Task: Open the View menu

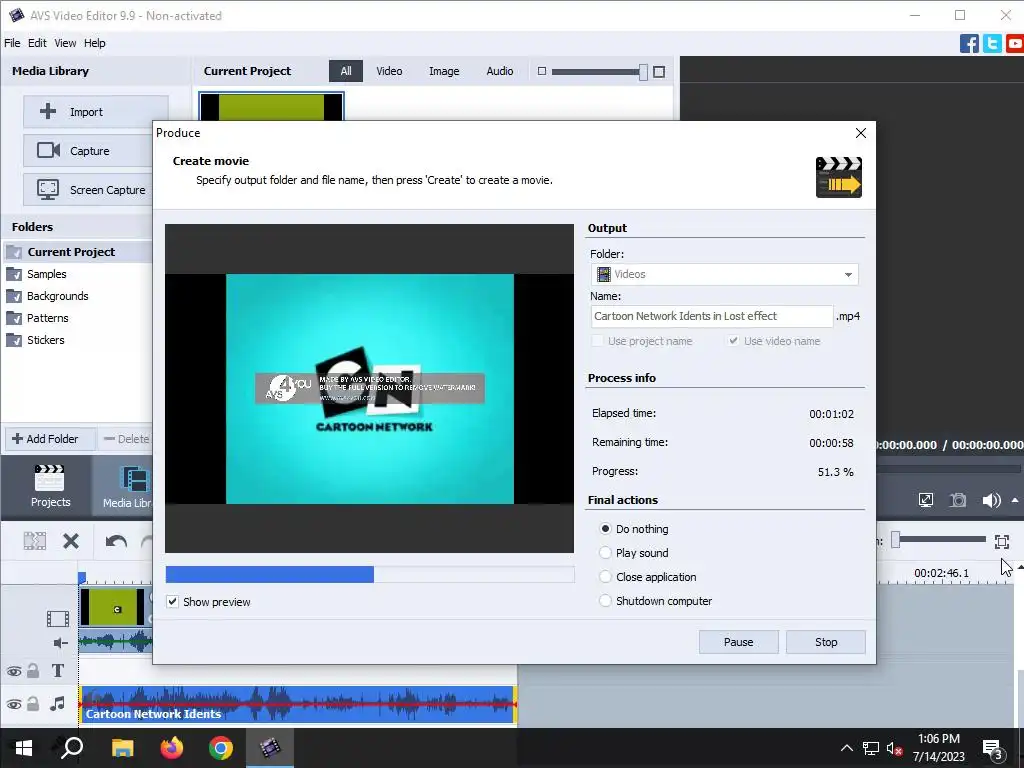Action: (x=65, y=43)
